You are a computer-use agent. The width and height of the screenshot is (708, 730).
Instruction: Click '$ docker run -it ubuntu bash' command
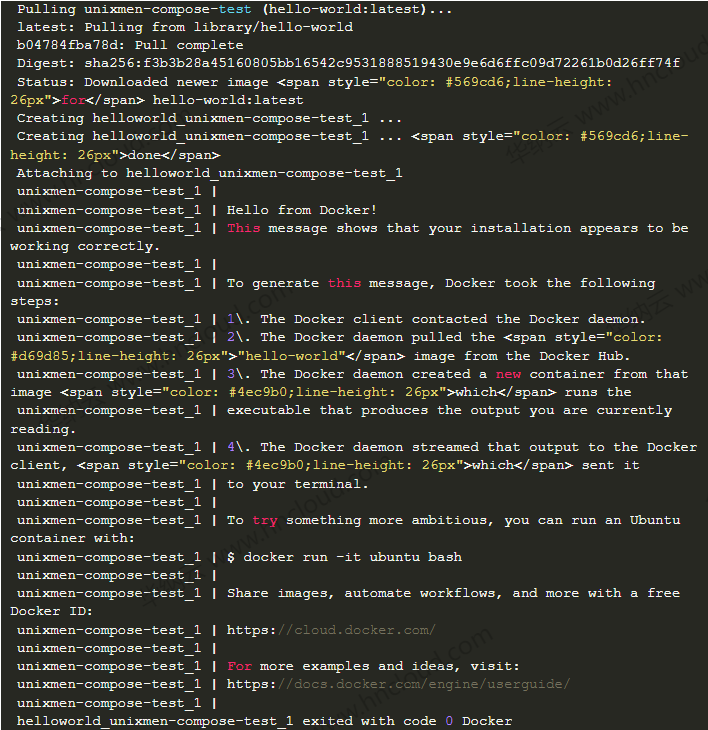coord(344,558)
